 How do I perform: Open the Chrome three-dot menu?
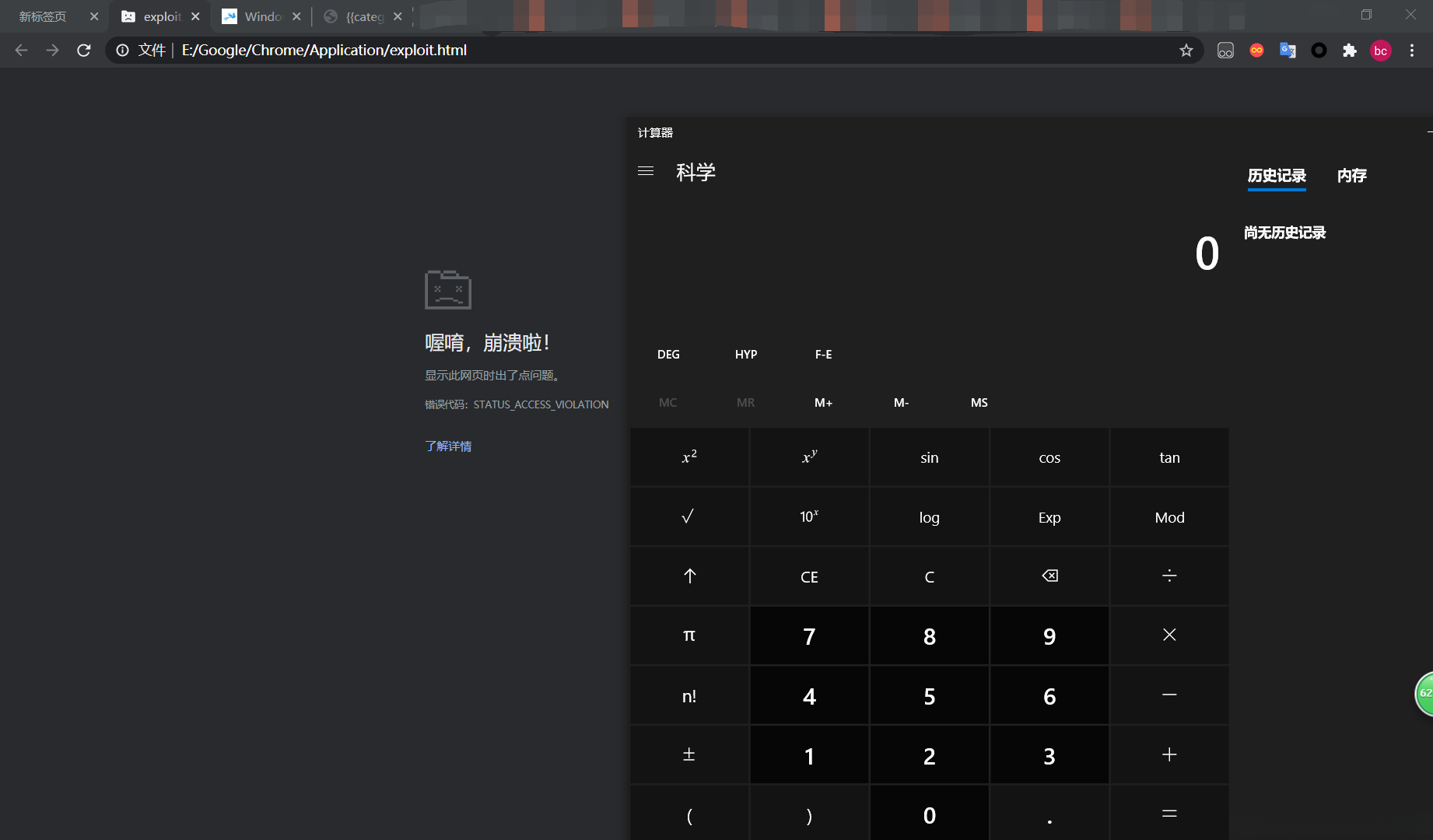pyautogui.click(x=1412, y=51)
